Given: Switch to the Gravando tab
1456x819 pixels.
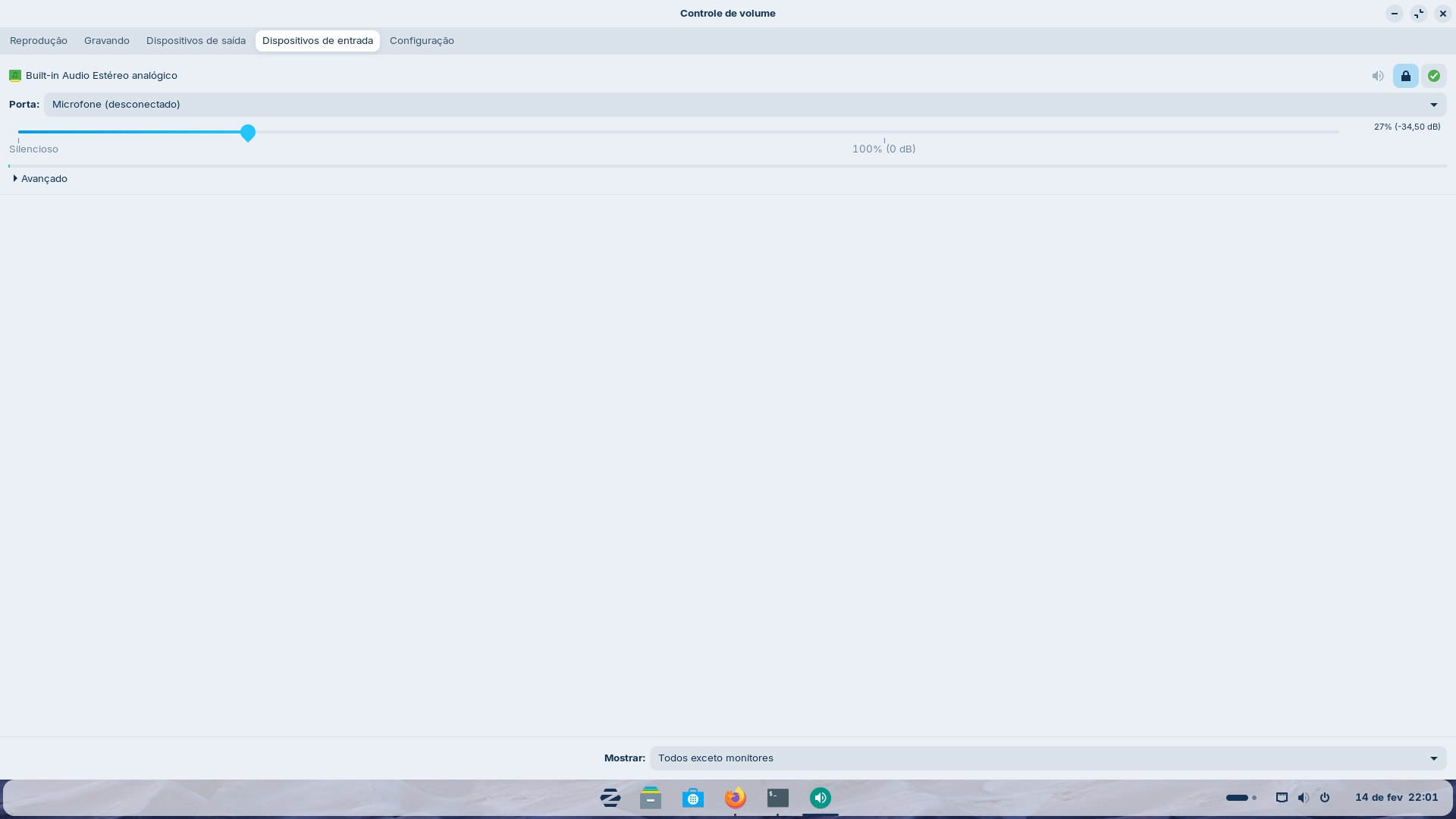Looking at the screenshot, I should pos(107,41).
